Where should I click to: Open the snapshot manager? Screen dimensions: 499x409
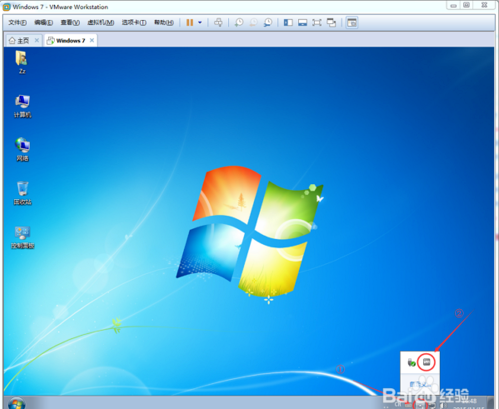[x=268, y=22]
